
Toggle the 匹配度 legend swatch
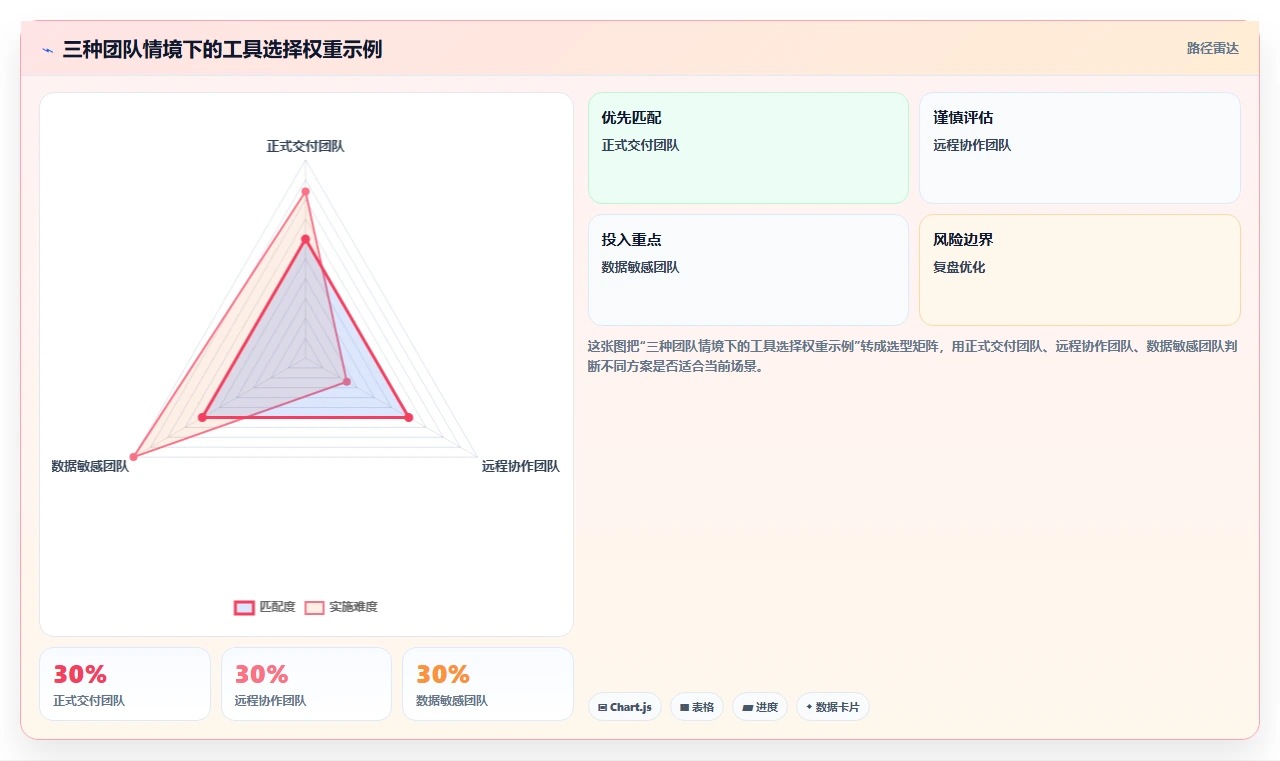click(244, 607)
